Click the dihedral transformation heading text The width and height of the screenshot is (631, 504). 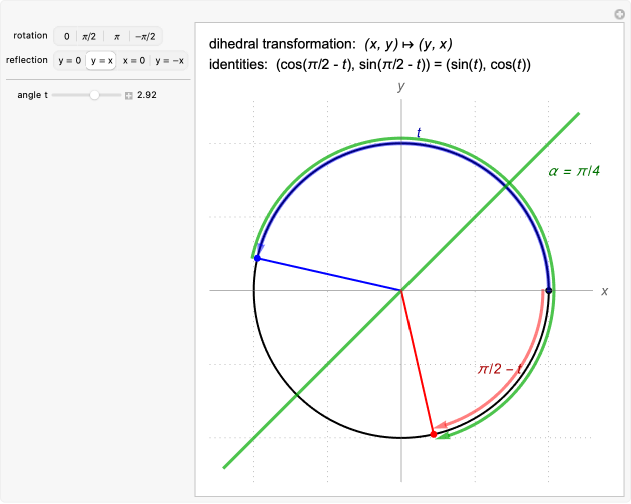coord(330,44)
